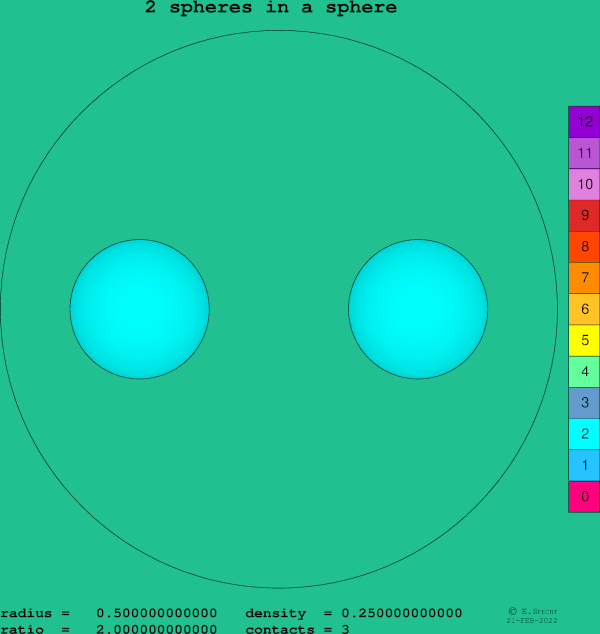This screenshot has height=634, width=600.
Task: Click the violet swatch labeled 11
Action: tap(584, 153)
